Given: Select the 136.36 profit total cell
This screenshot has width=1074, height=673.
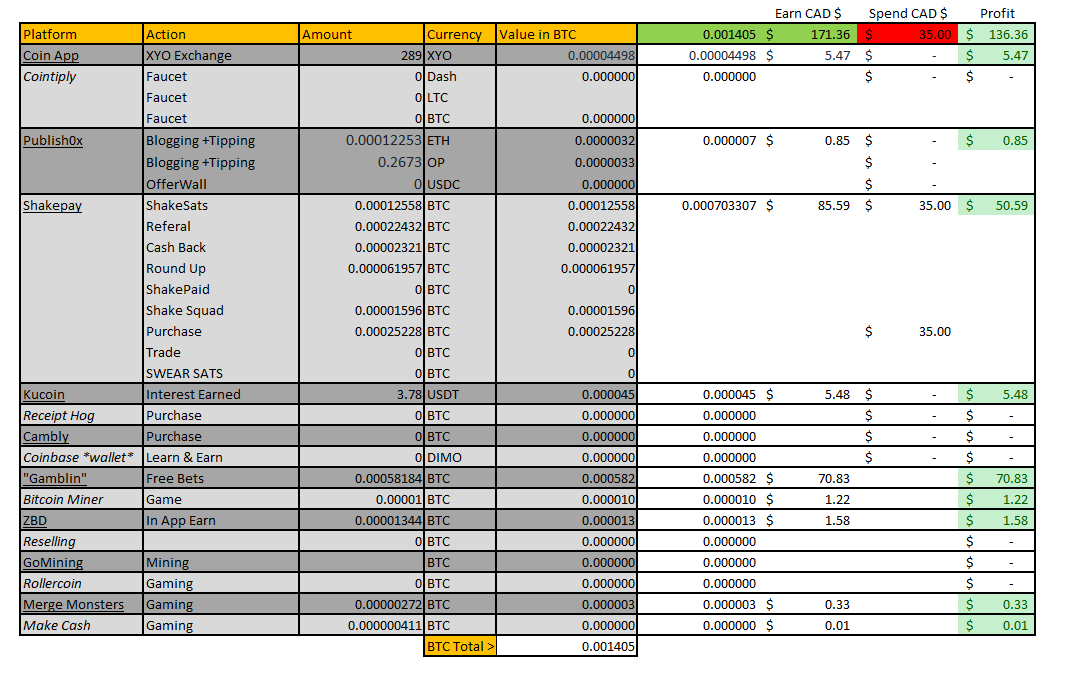Looking at the screenshot, I should (997, 34).
